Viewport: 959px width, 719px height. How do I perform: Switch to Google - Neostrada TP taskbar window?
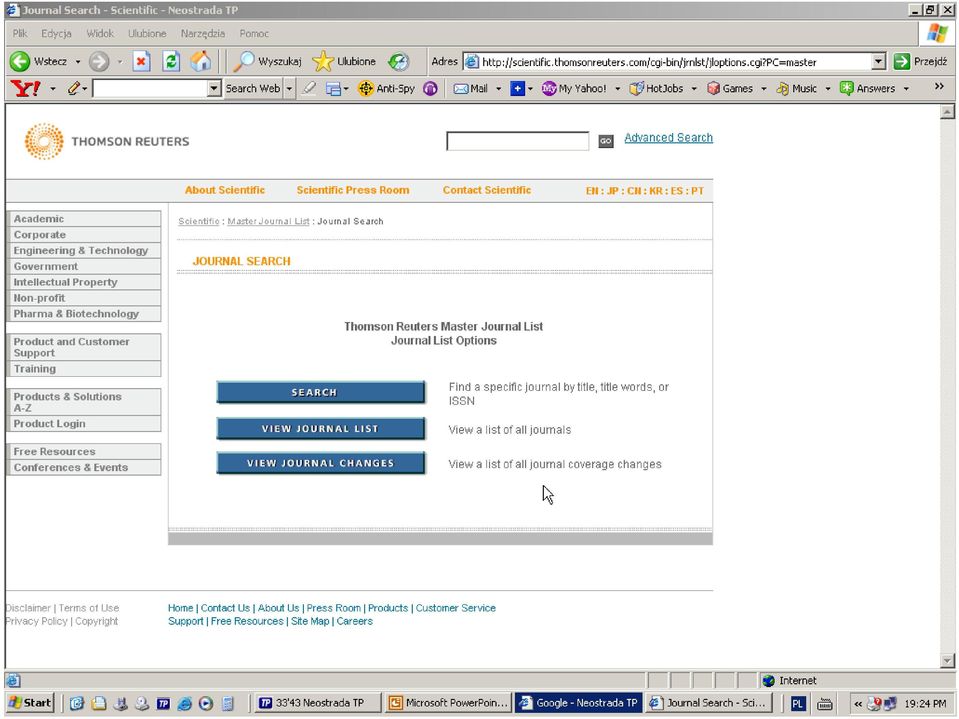pos(579,703)
